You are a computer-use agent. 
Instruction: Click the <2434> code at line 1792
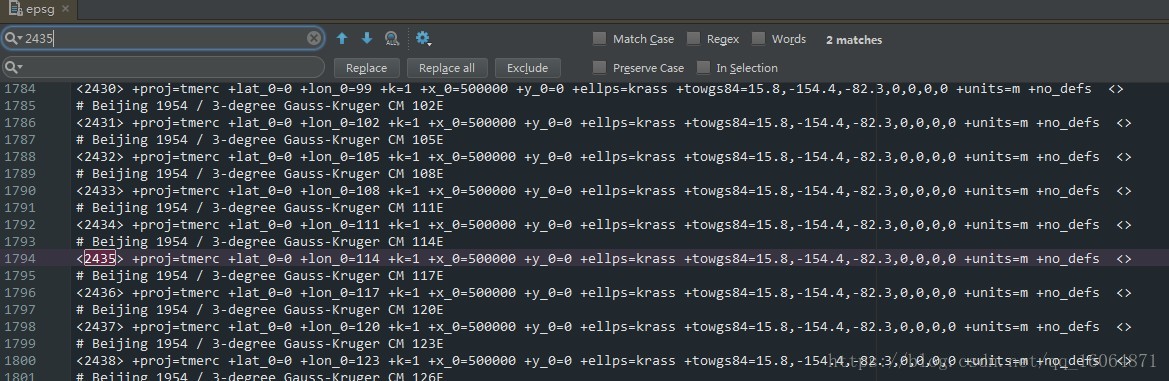[x=100, y=225]
